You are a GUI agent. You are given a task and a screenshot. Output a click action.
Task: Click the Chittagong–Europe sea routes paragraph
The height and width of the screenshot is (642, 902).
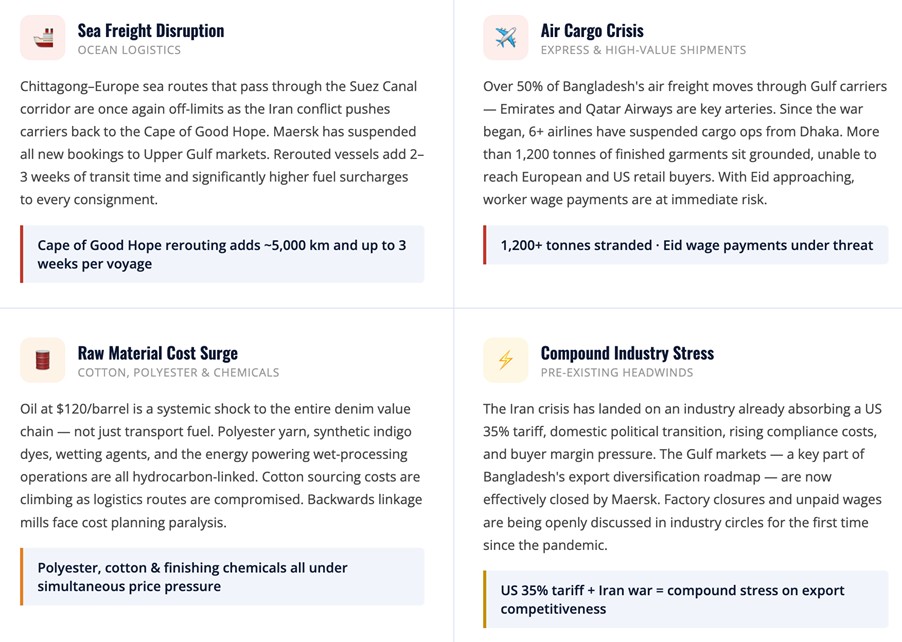[220, 142]
